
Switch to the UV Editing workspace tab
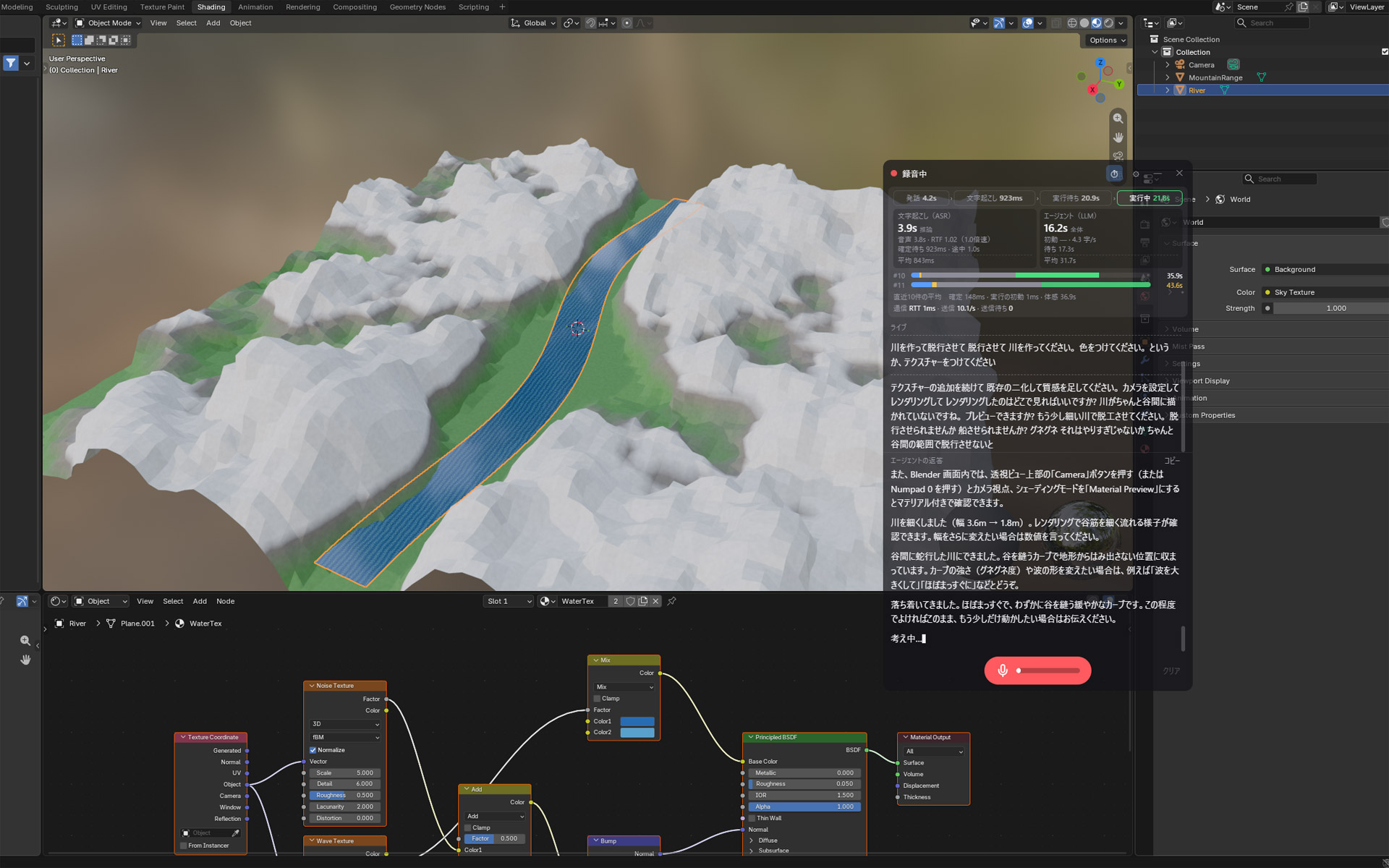tap(109, 7)
